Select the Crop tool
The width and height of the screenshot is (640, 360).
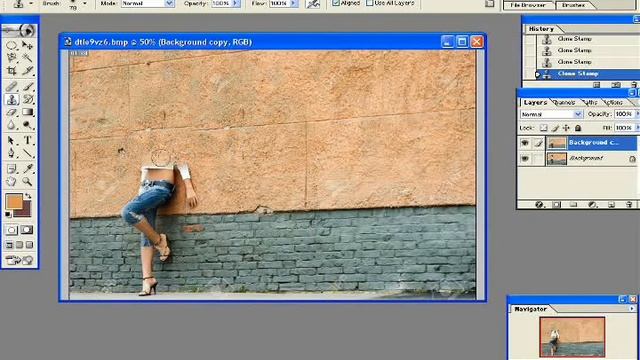(11, 70)
